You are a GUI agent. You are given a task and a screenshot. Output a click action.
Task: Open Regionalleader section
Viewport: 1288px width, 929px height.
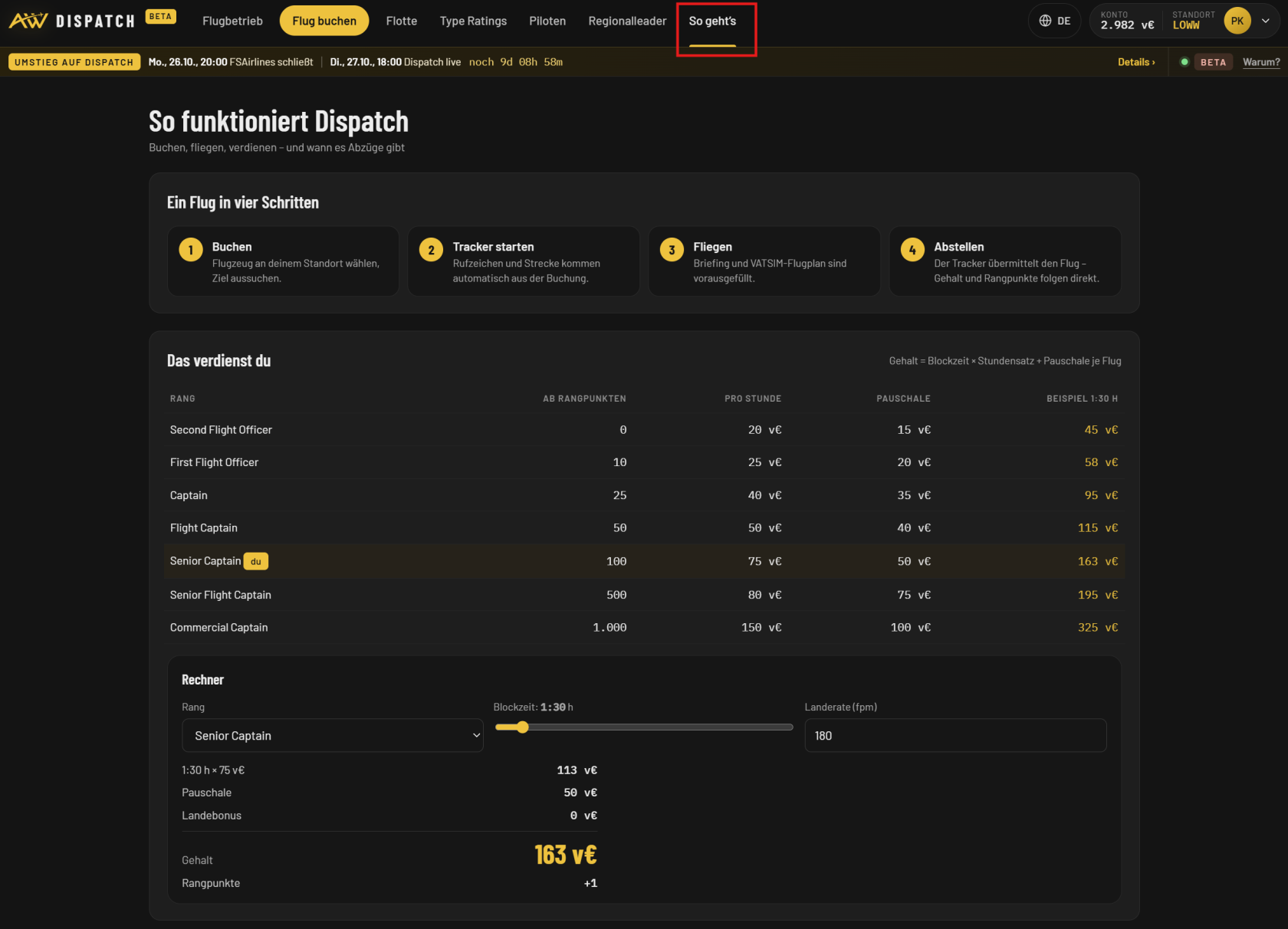(x=627, y=21)
